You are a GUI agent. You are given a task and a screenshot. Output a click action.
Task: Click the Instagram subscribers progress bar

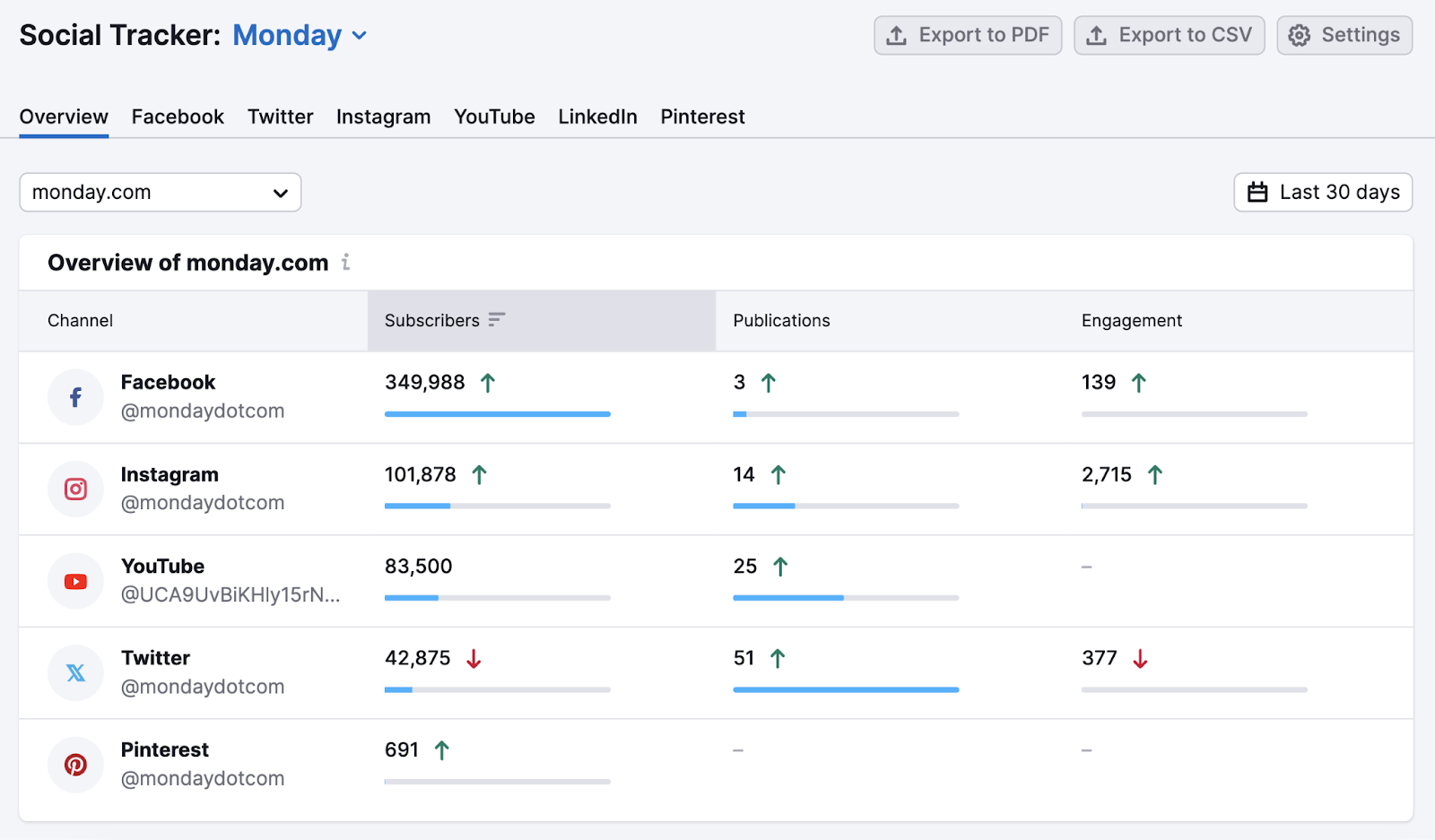tap(498, 506)
